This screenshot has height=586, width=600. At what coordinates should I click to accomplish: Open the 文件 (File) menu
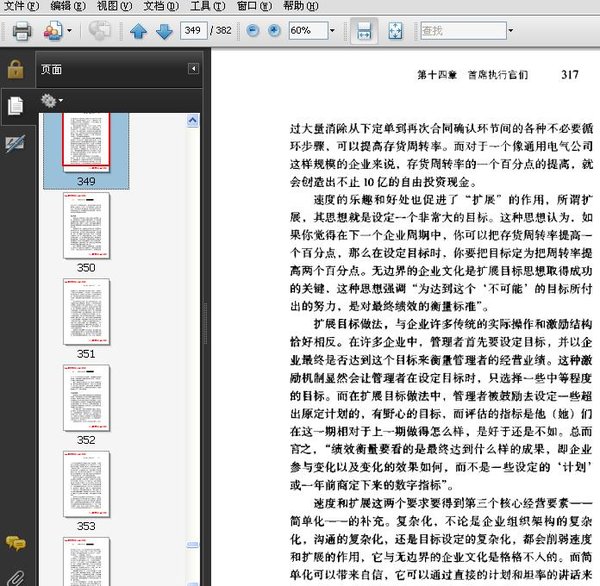[x=20, y=6]
